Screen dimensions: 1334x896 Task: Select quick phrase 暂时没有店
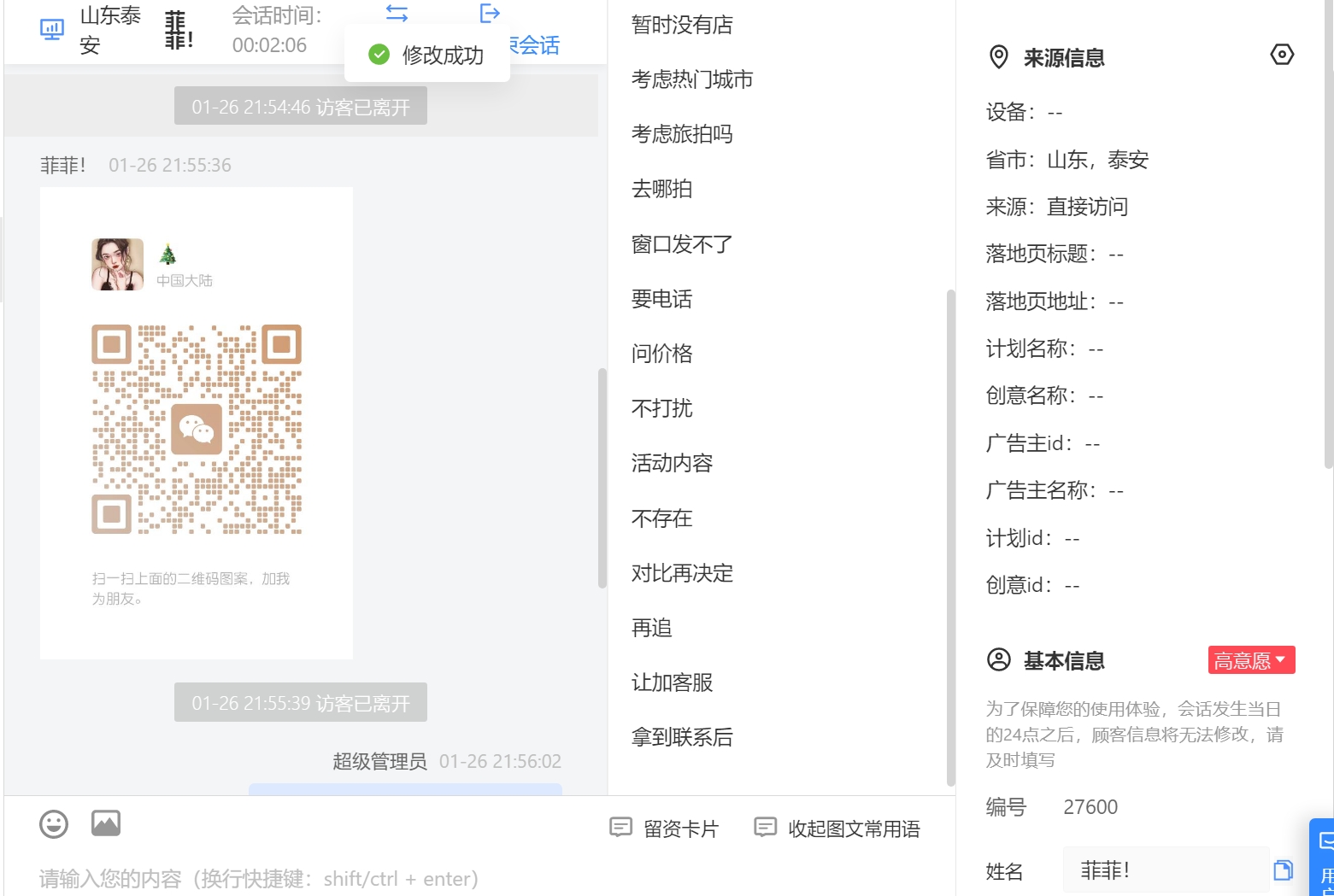[x=682, y=25]
